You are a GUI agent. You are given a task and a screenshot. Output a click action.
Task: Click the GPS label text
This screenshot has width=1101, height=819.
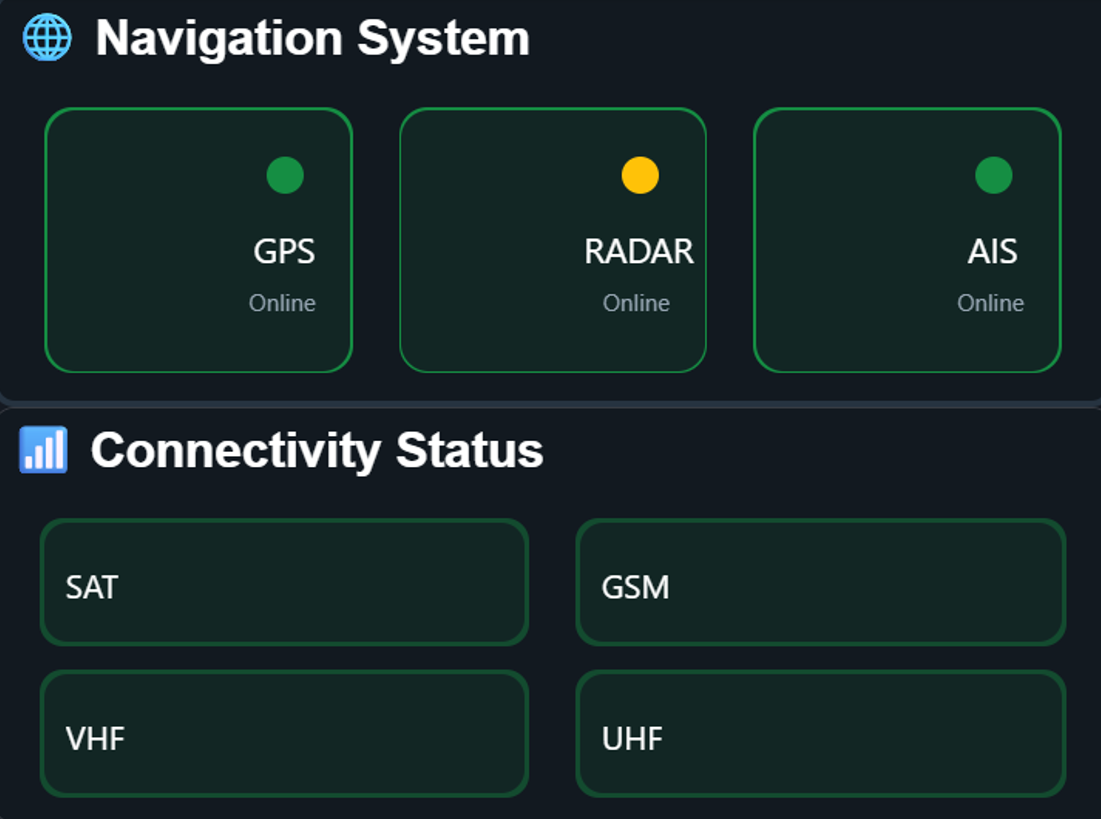284,251
